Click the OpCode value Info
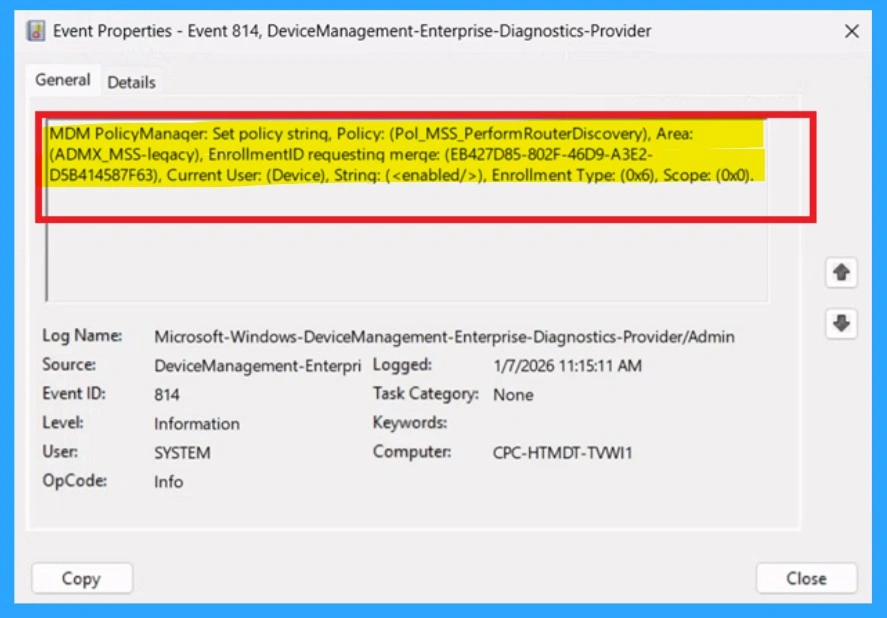Viewport: 887px width, 618px height. [x=168, y=482]
